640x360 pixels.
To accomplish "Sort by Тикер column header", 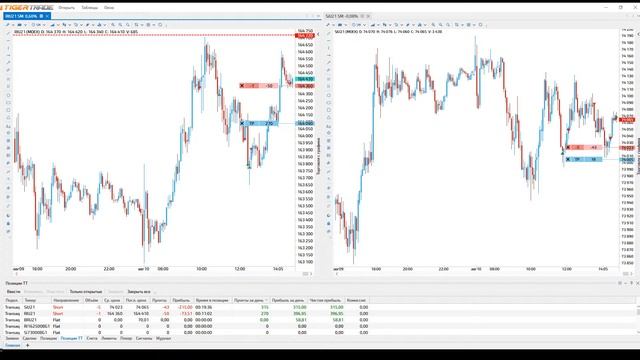I will [37, 300].
